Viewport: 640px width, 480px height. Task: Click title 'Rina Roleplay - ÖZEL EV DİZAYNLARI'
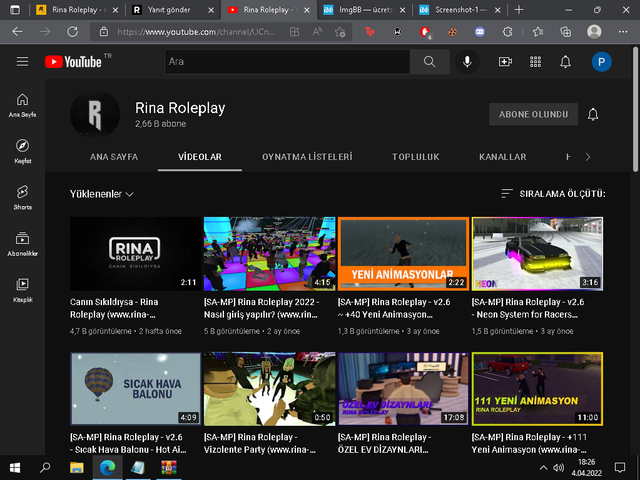(384, 443)
